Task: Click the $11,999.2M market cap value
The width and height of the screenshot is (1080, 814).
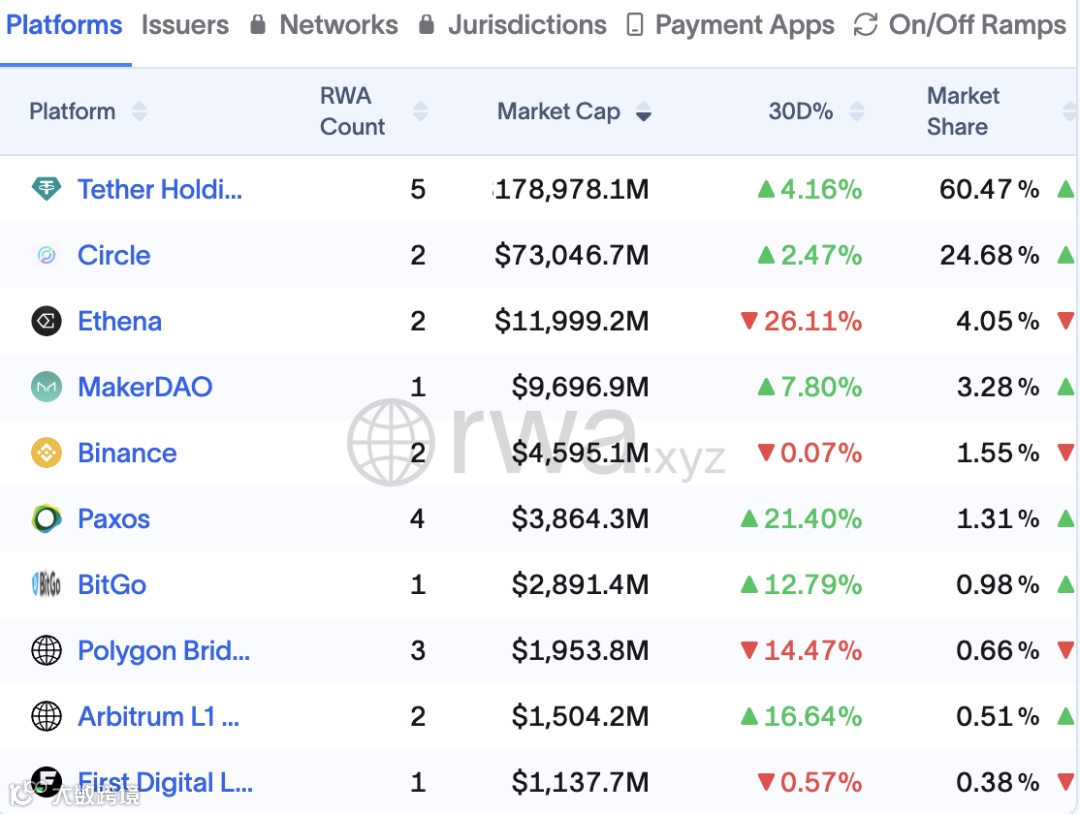Action: (572, 322)
